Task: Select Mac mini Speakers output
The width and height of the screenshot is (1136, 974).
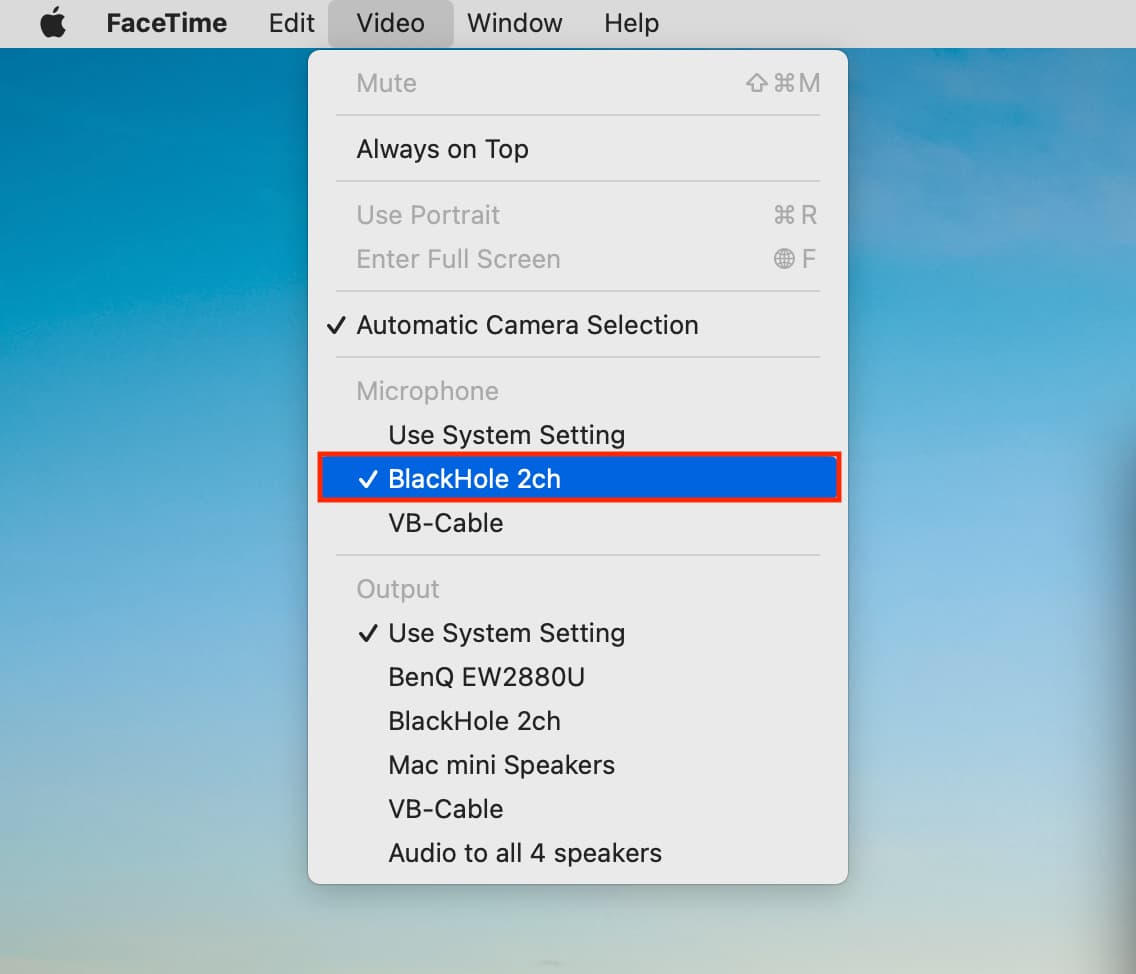Action: [x=577, y=765]
